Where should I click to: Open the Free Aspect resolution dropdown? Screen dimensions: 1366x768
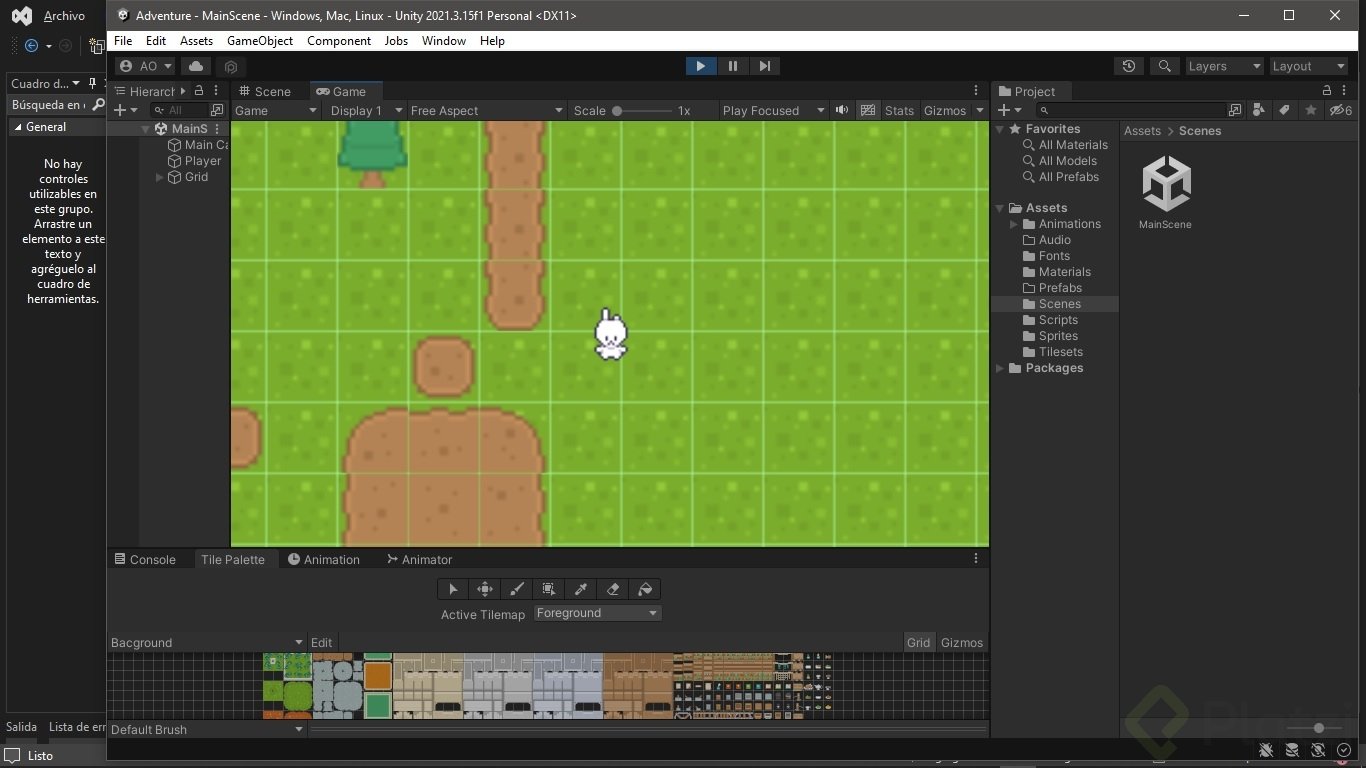(487, 110)
